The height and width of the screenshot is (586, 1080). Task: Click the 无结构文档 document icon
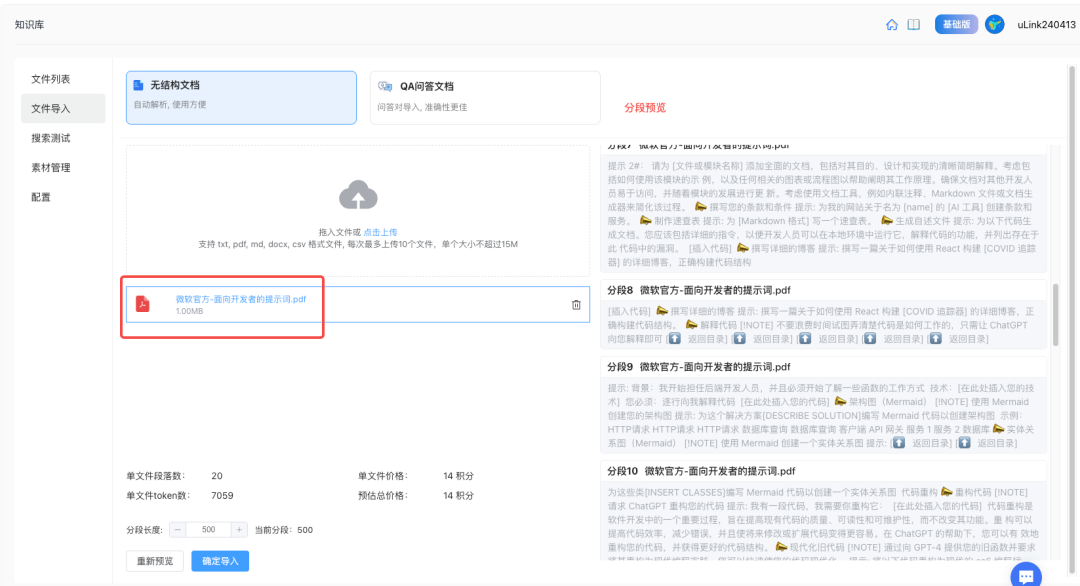click(x=138, y=85)
